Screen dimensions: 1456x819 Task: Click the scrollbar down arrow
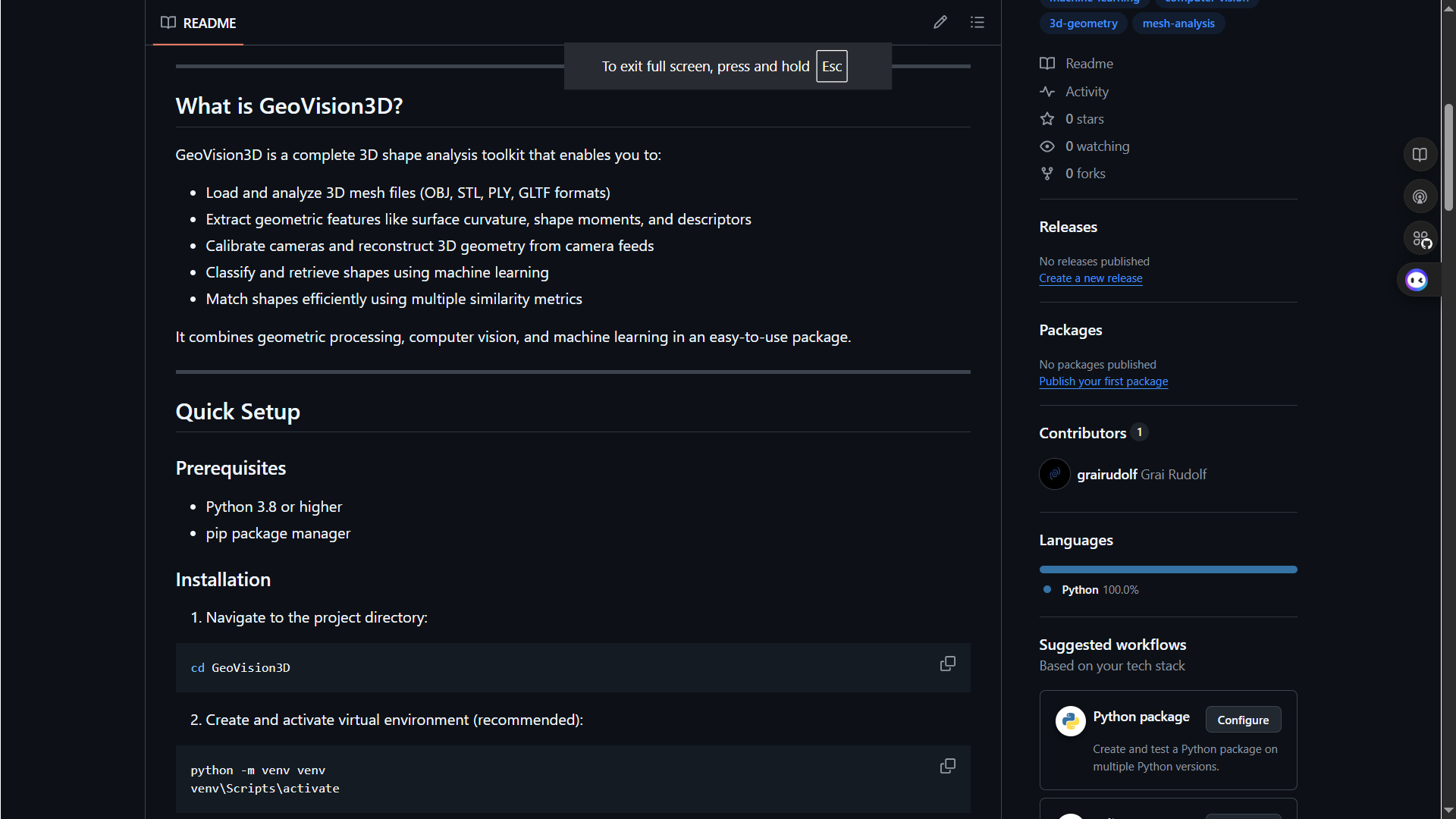(1449, 811)
